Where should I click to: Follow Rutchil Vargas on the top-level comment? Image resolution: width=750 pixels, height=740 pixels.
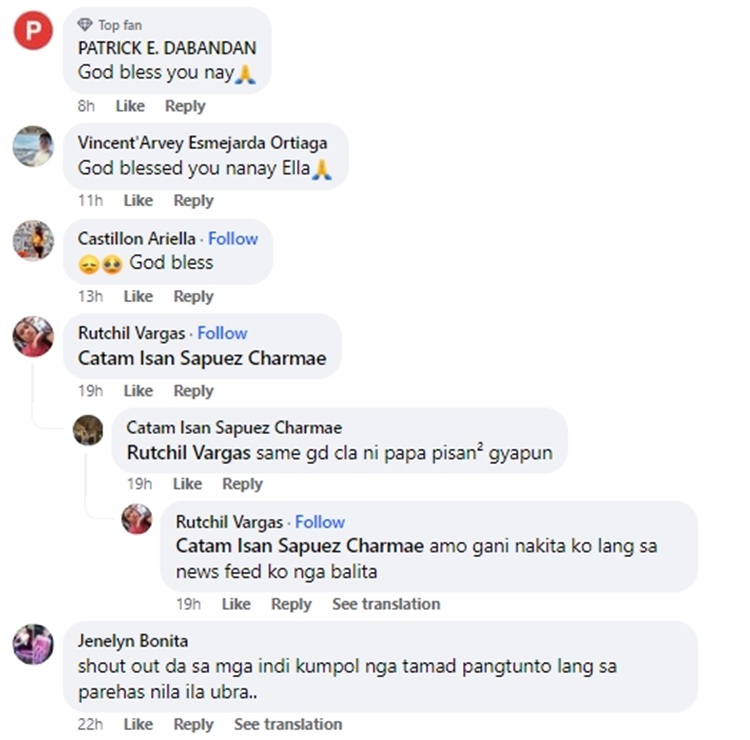(x=222, y=333)
